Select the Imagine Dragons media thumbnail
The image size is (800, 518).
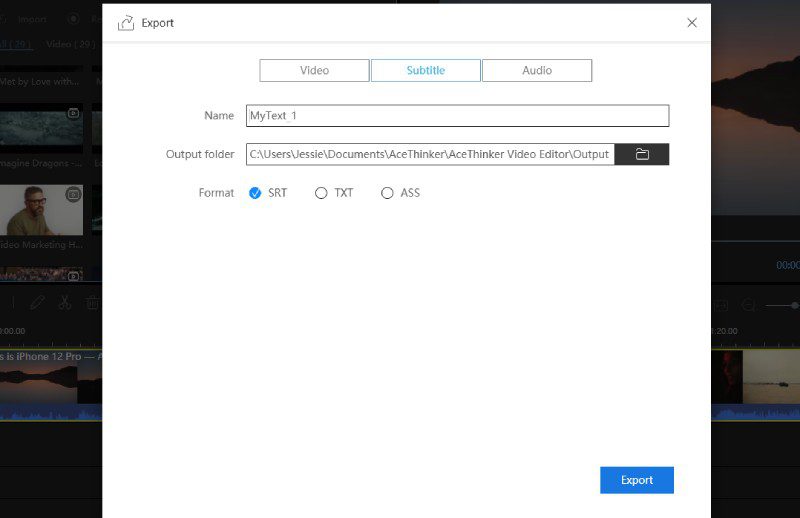(x=41, y=129)
